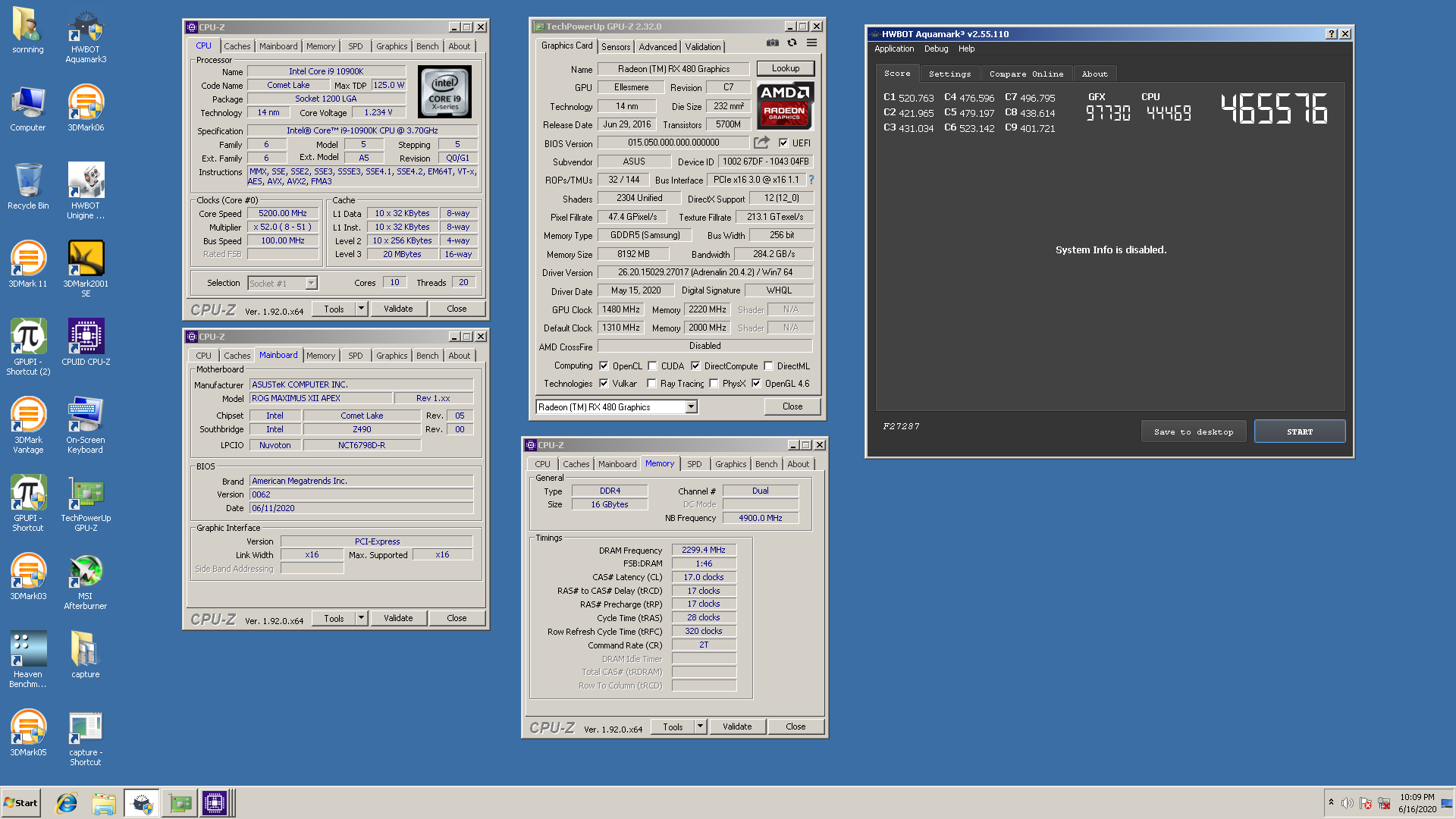Toggle the CUDA checkbox
1456x819 pixels.
pos(652,366)
